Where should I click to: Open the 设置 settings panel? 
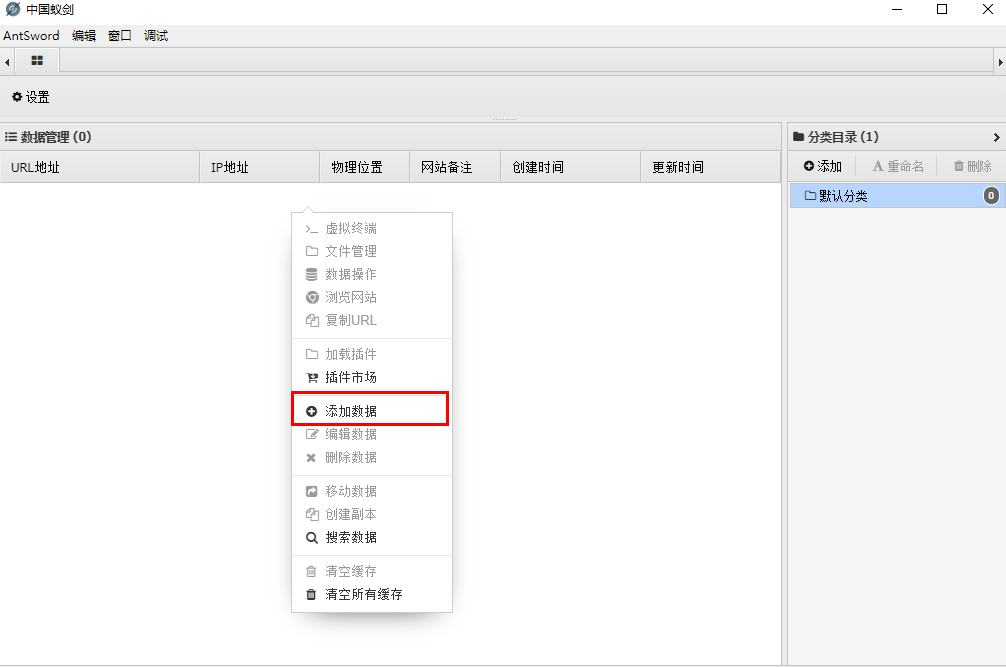click(x=29, y=97)
